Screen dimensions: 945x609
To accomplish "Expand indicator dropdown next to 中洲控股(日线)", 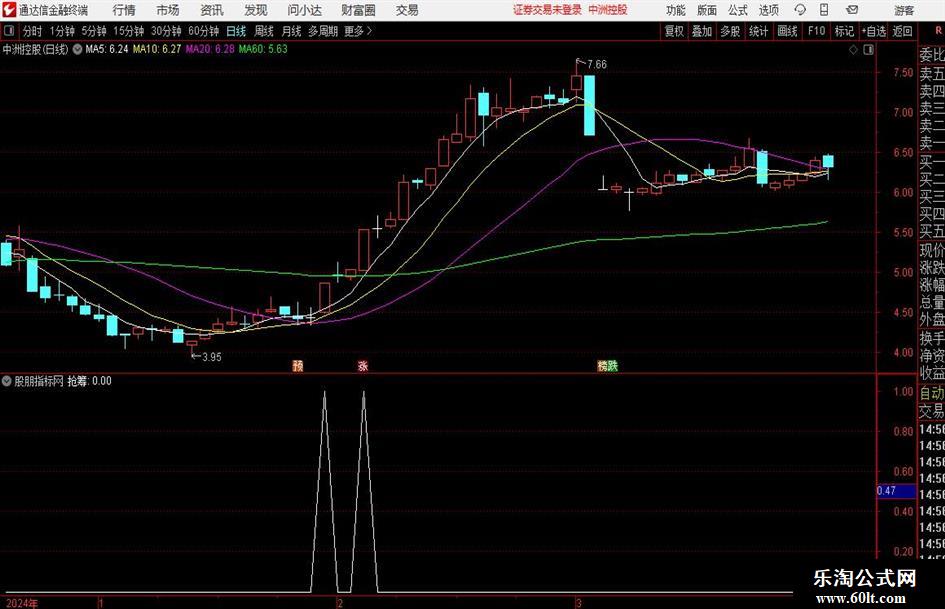I will 77,49.
